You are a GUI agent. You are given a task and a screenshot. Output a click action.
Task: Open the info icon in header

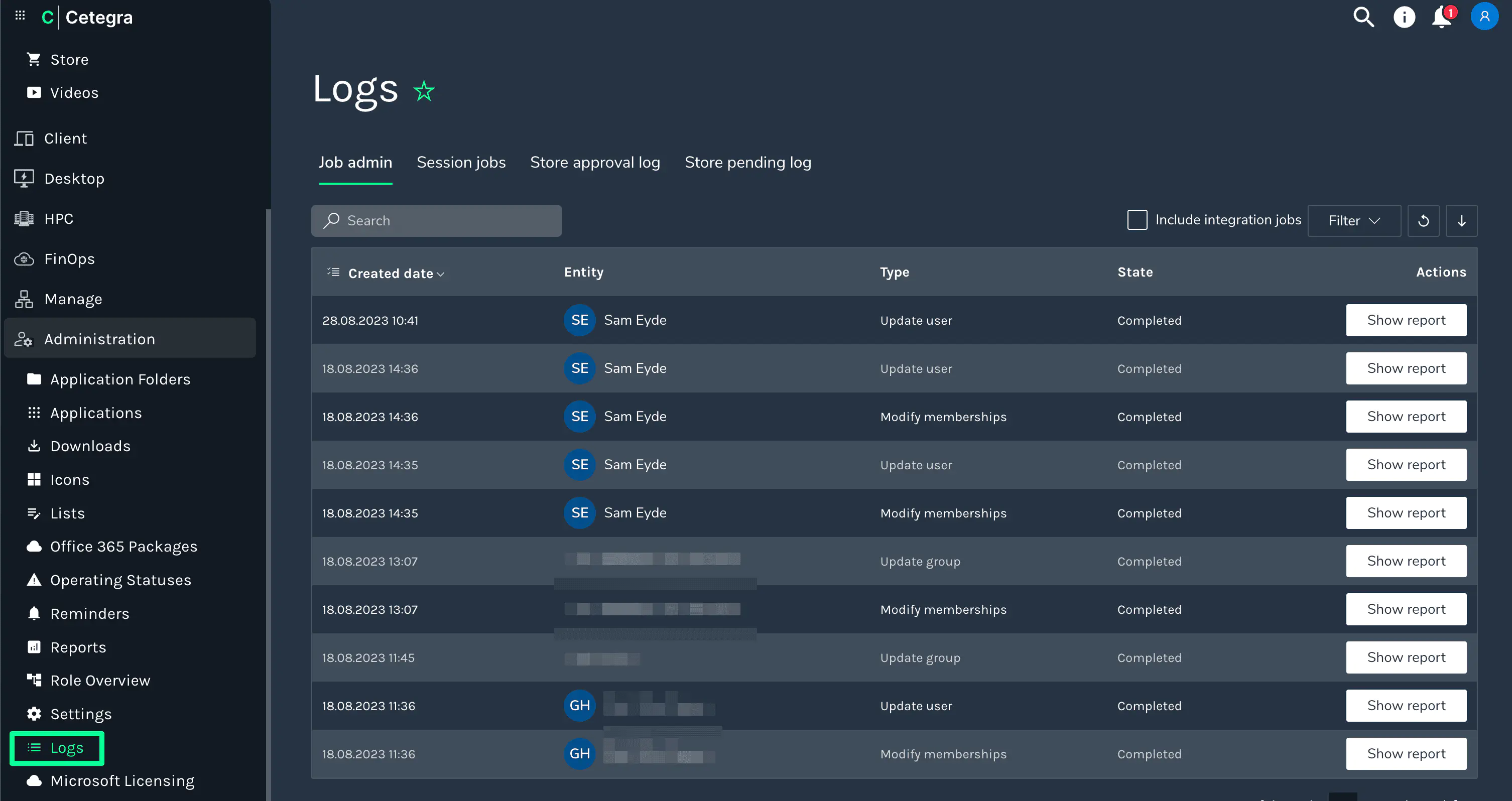[x=1404, y=17]
